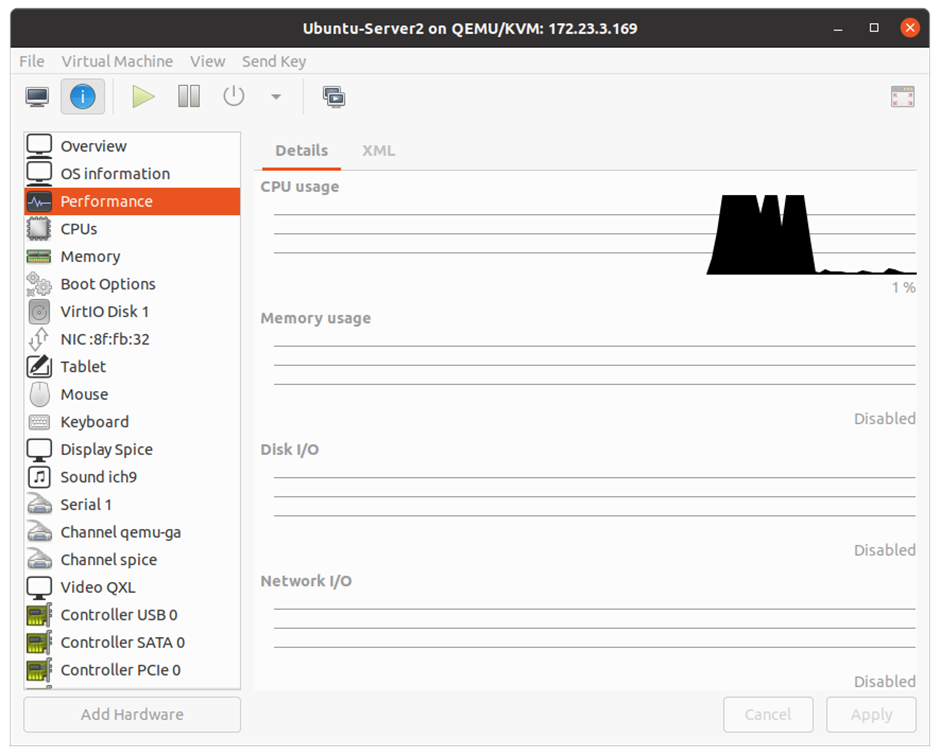
Task: Click the CPU usage graph
Action: pos(594,234)
